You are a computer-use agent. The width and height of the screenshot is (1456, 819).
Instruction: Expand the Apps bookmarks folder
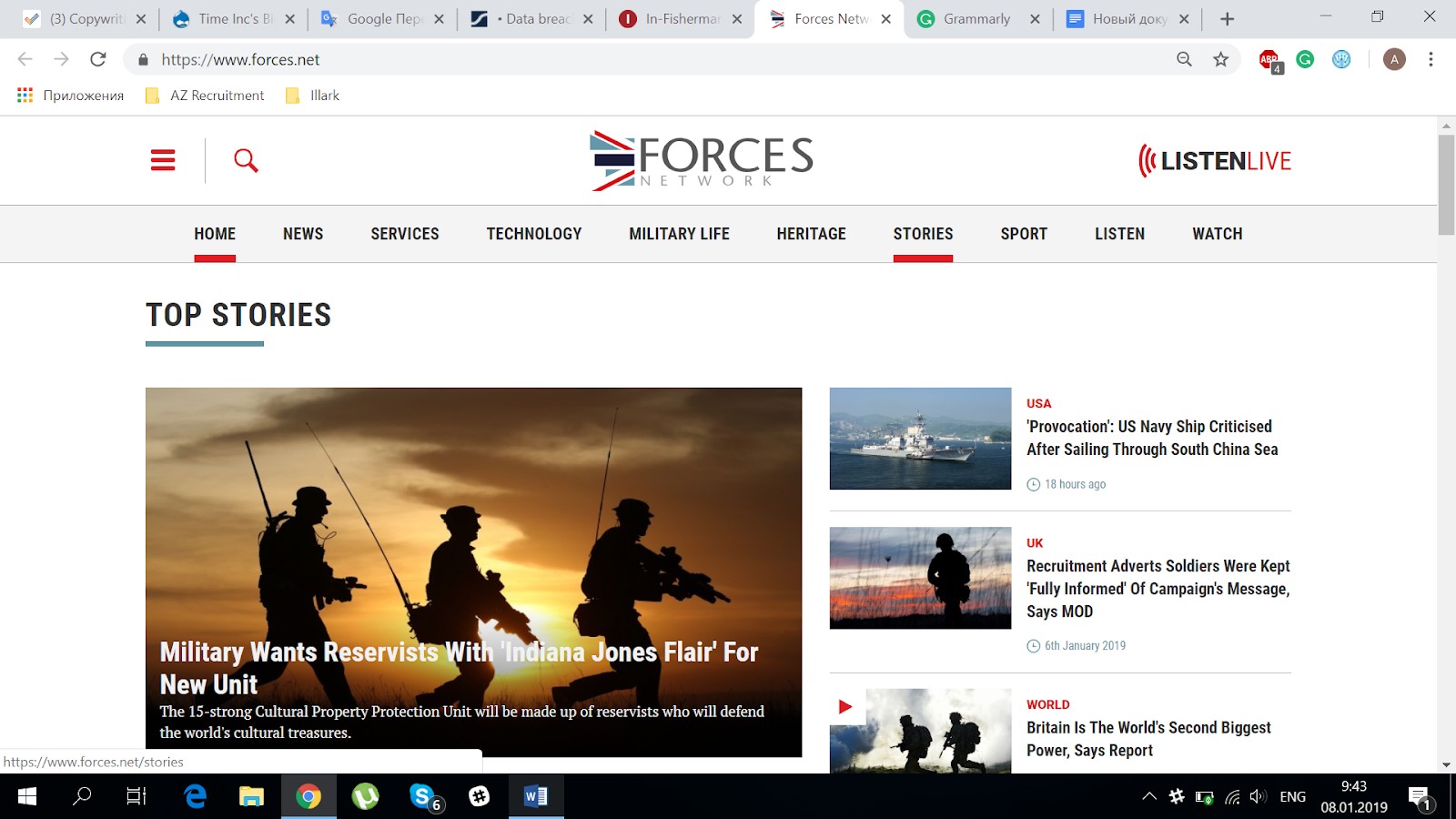68,95
